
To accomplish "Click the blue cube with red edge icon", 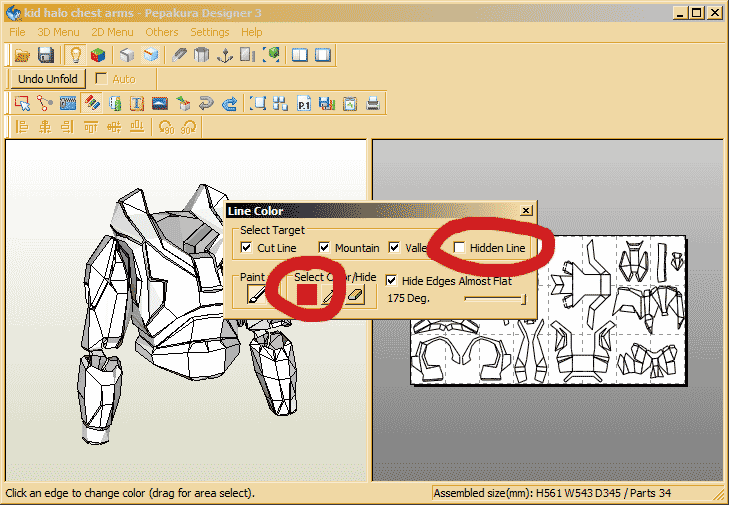I will (x=151, y=55).
